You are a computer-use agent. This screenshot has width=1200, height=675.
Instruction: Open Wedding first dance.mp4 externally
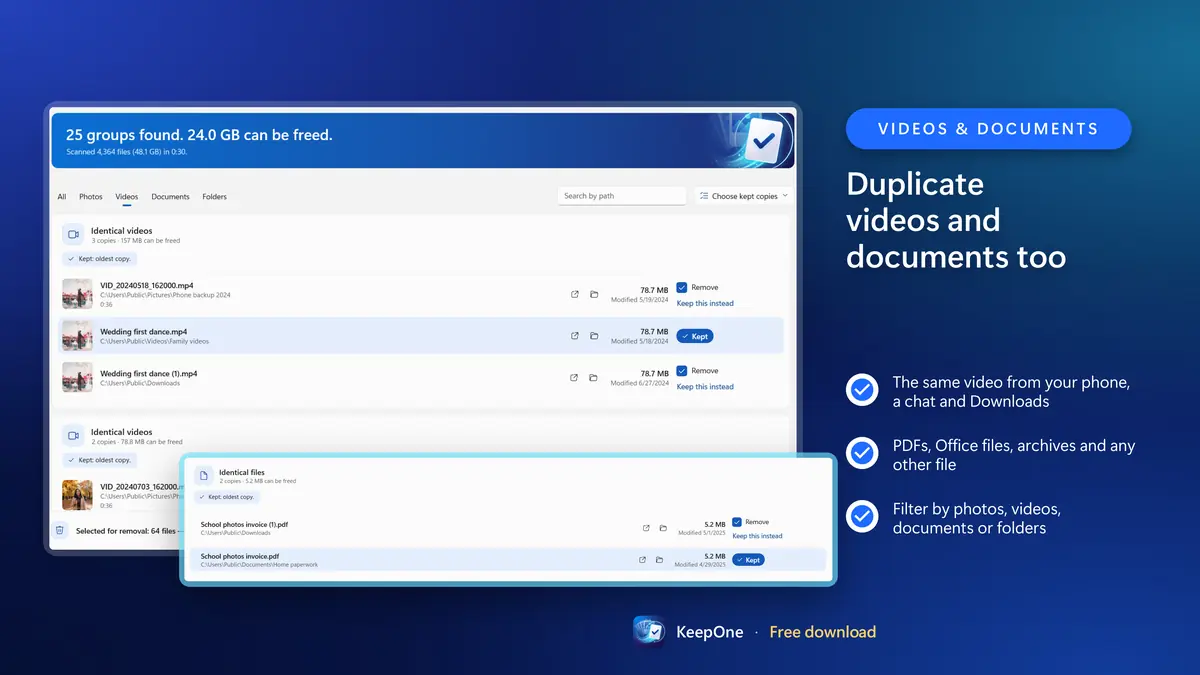[x=575, y=336]
